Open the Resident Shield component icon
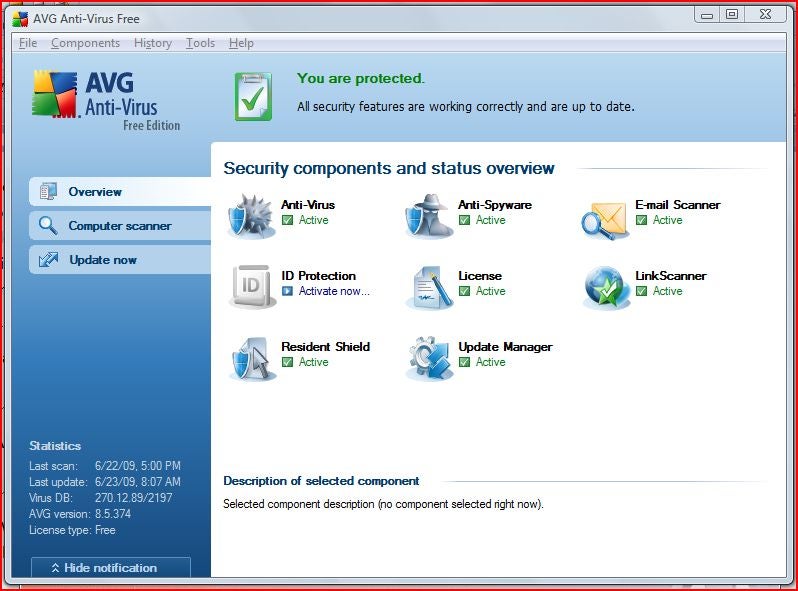798x591 pixels. point(252,358)
